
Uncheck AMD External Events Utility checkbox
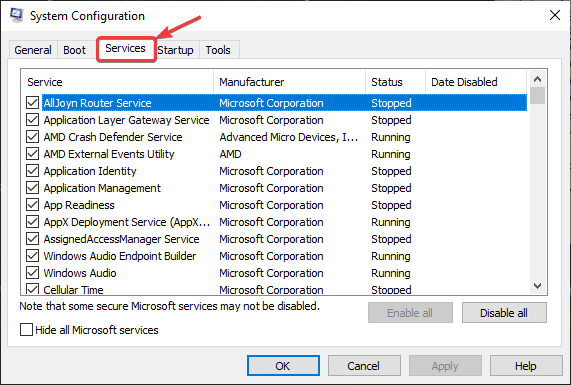32,154
